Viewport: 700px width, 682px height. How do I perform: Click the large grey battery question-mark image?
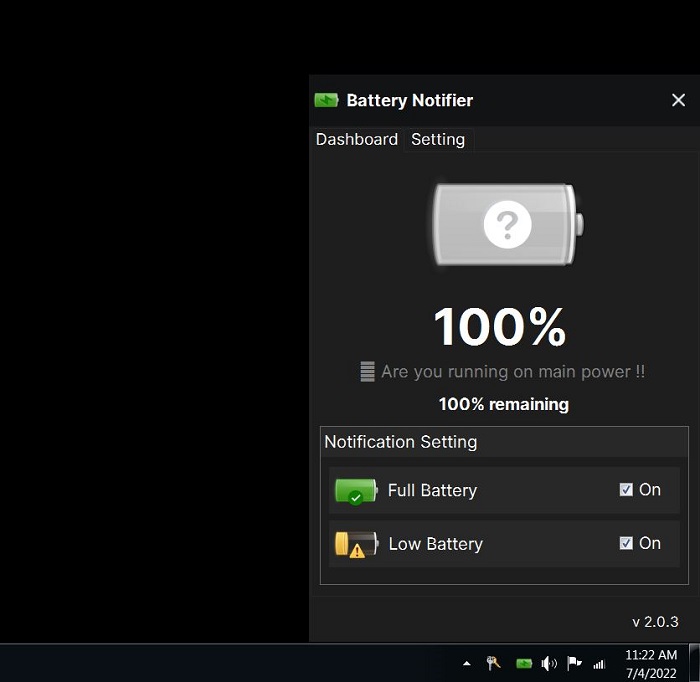pos(508,224)
